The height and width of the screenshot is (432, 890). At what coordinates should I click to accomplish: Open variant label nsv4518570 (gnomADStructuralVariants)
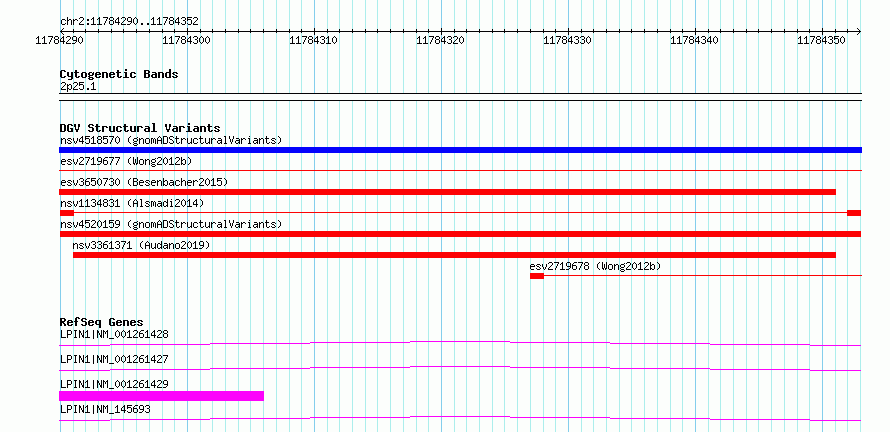point(171,140)
